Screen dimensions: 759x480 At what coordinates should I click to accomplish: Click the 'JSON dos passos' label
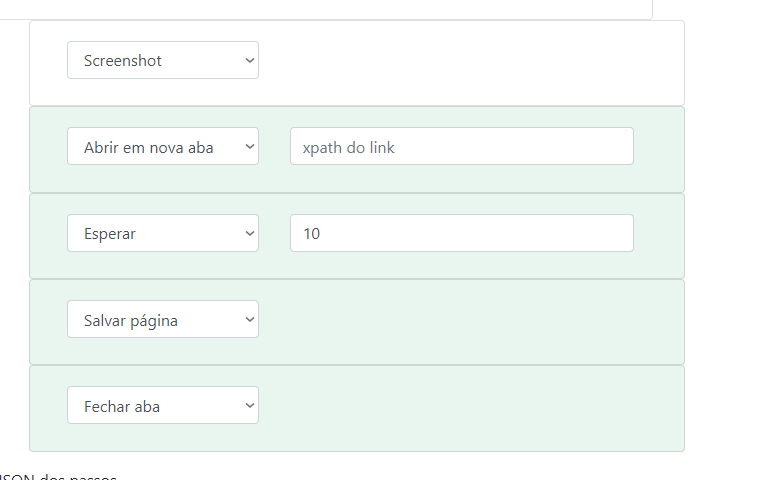click(x=60, y=477)
